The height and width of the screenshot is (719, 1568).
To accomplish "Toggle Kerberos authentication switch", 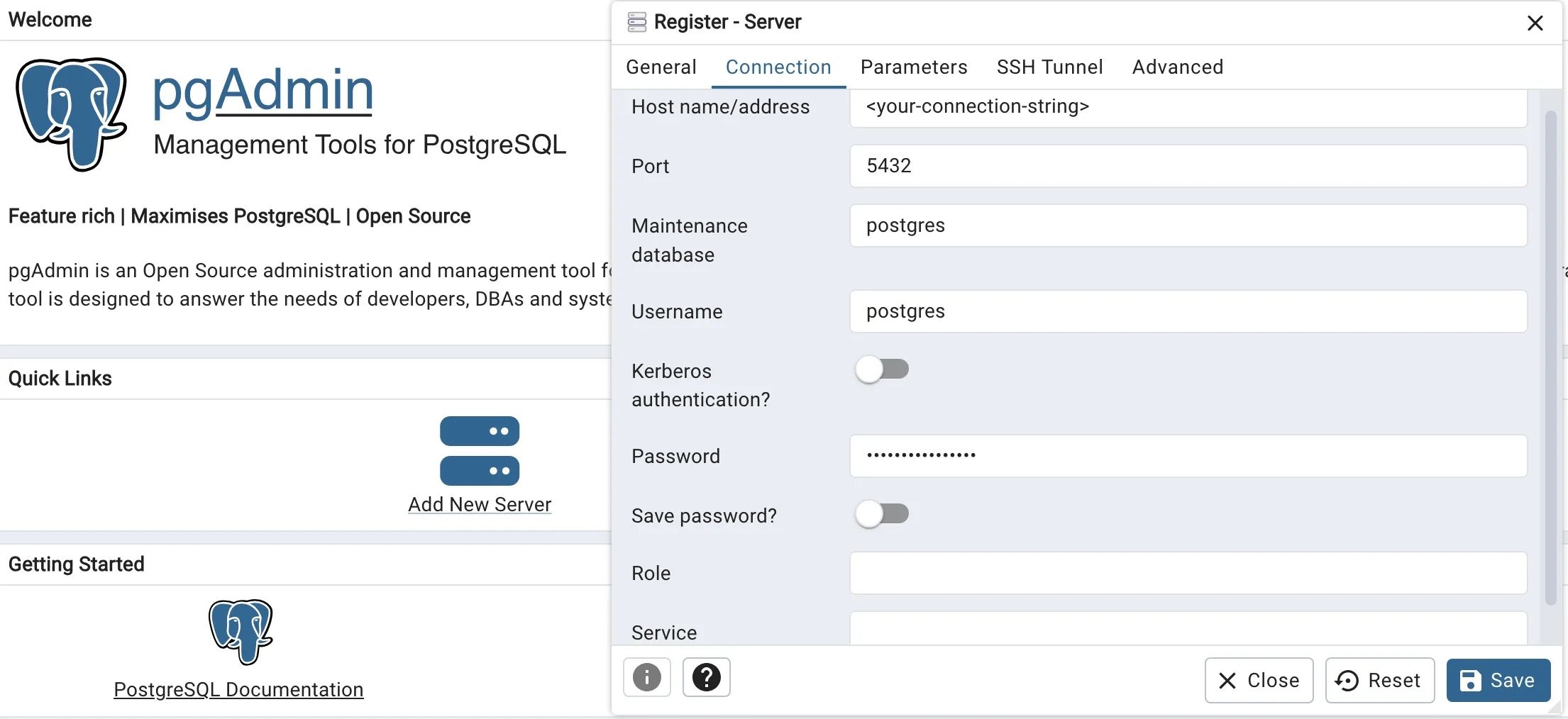I will [882, 369].
